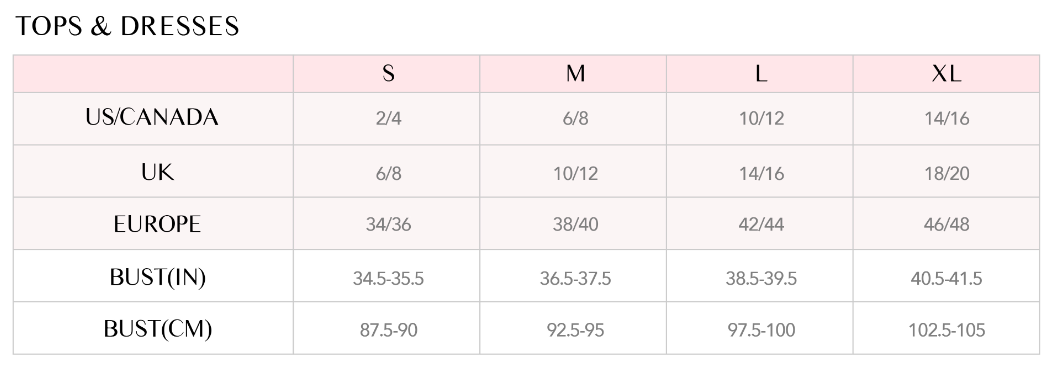Click the EUROPE row label

tap(157, 224)
